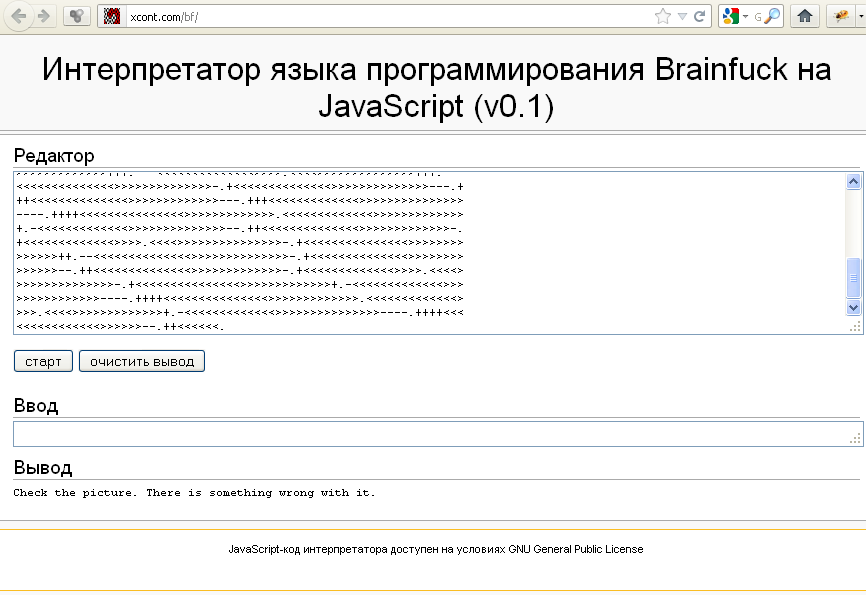Open the Google search engine selector

pyautogui.click(x=735, y=17)
